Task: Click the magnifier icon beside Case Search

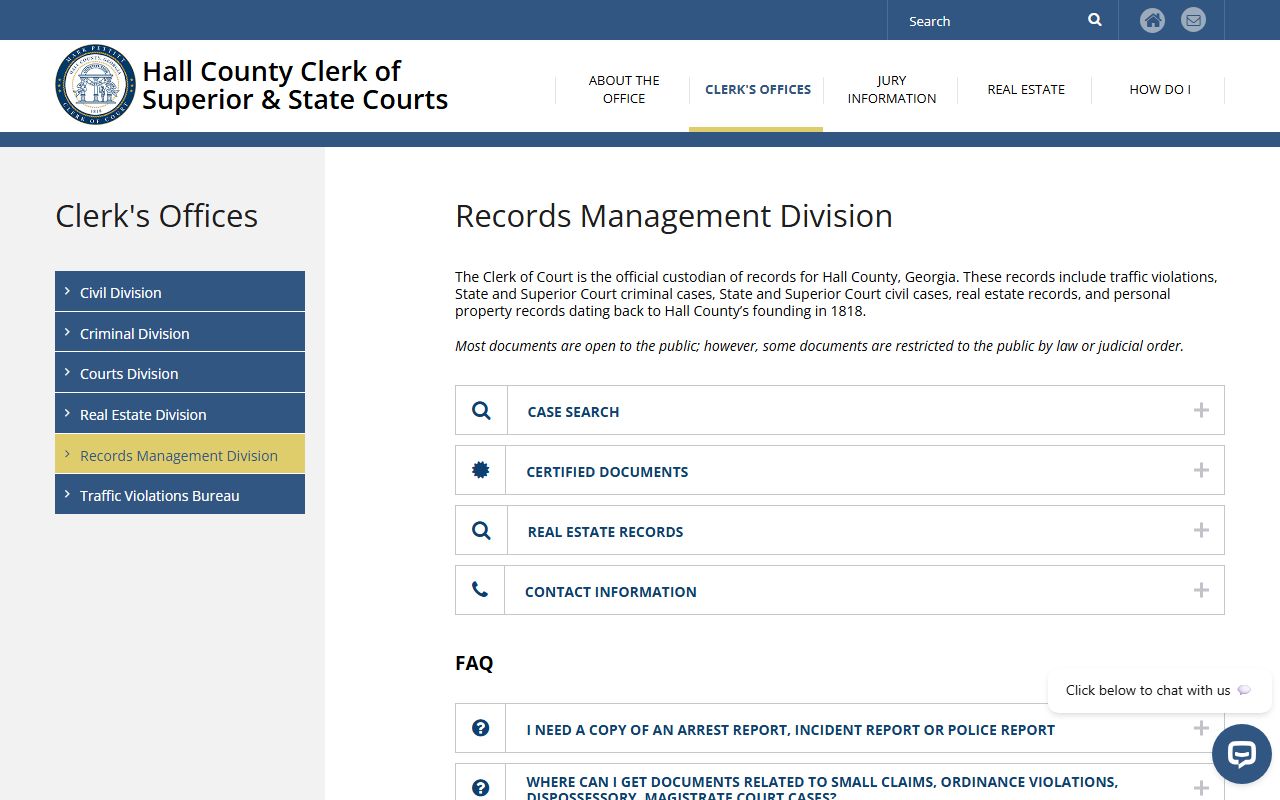Action: click(x=481, y=411)
